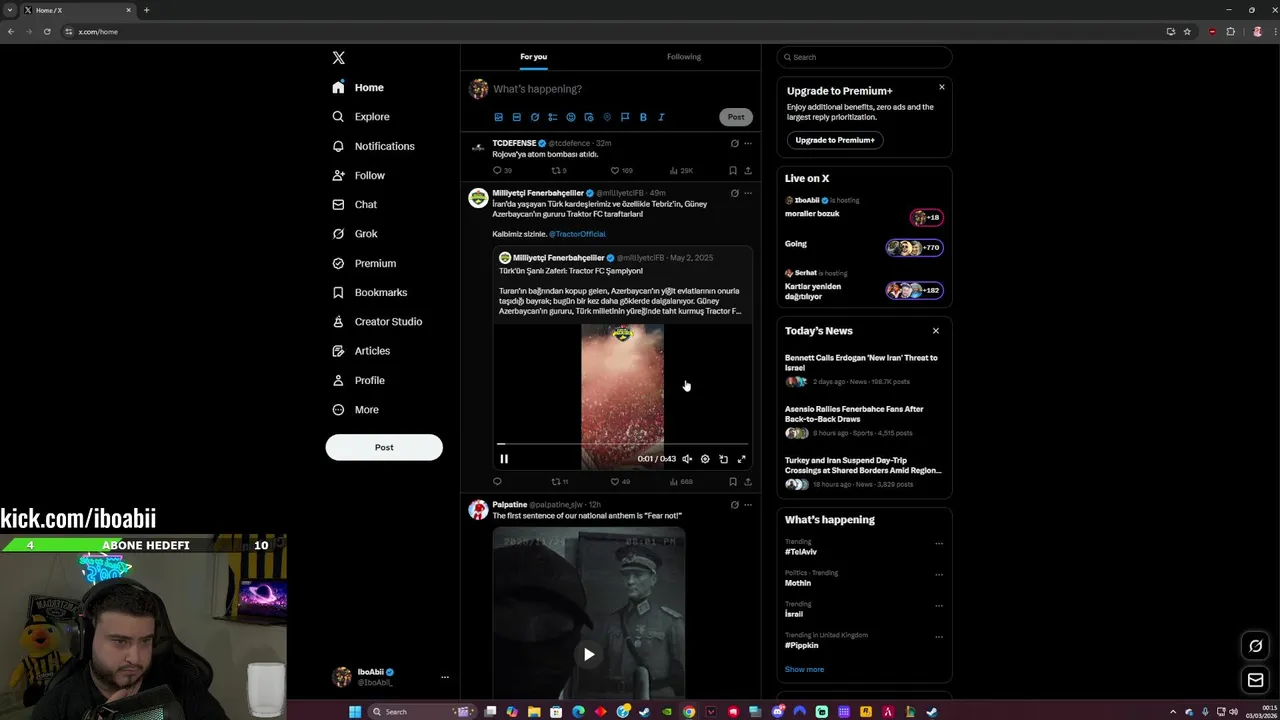
Task: Tag location in post composer
Action: coord(606,117)
